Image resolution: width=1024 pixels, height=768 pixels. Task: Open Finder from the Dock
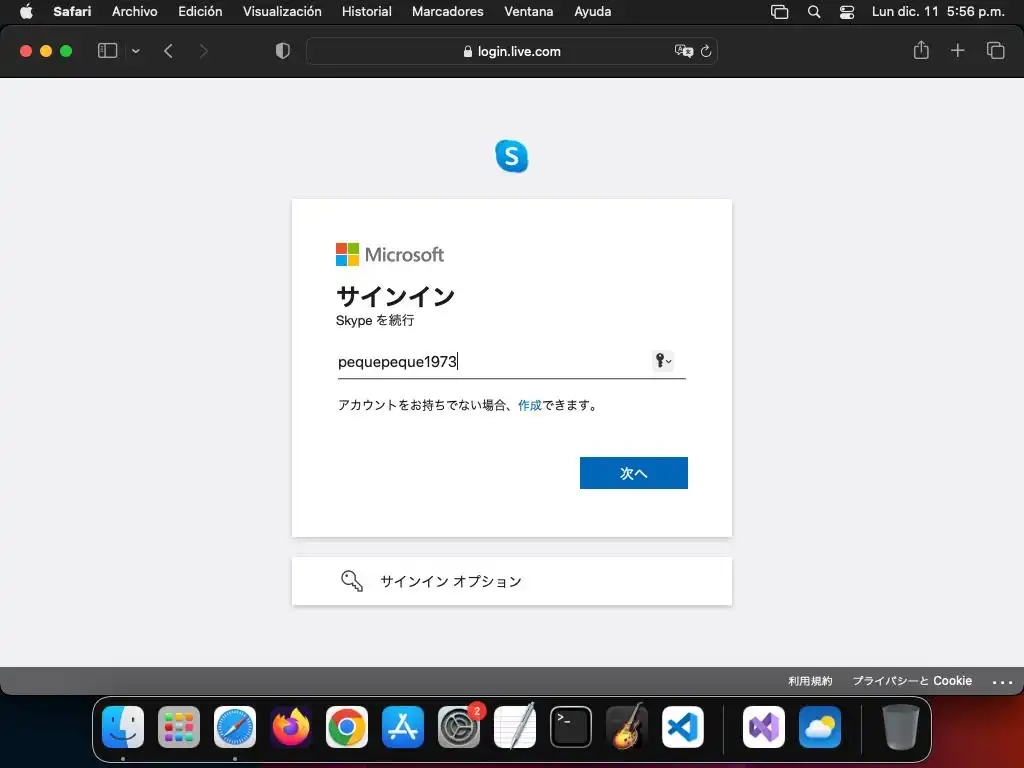point(123,727)
